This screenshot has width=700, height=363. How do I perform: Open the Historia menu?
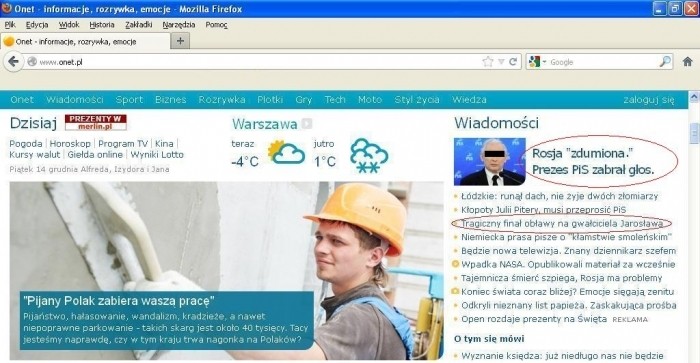click(102, 25)
